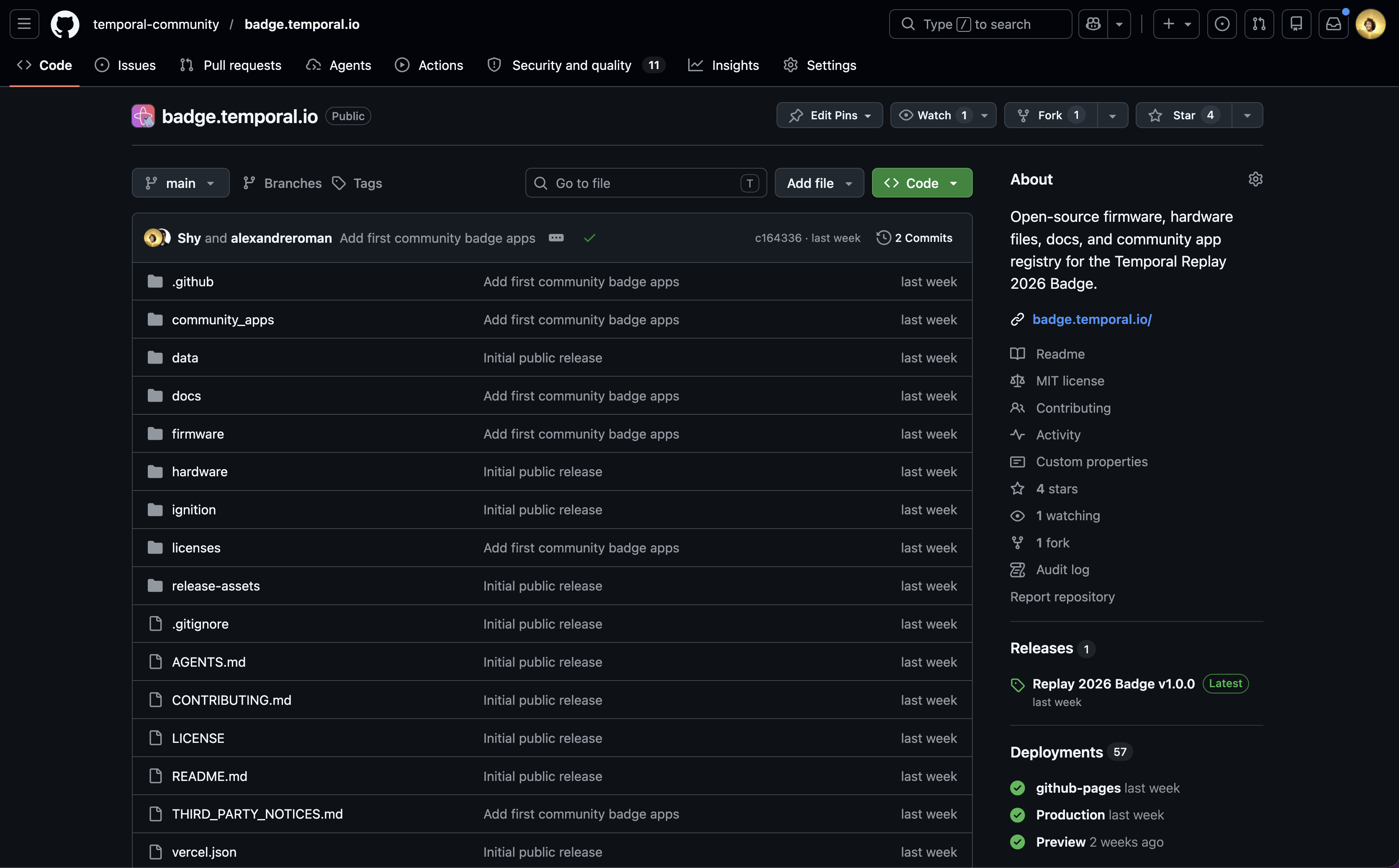Image resolution: width=1399 pixels, height=868 pixels.
Task: Open the community_apps folder
Action: click(223, 320)
